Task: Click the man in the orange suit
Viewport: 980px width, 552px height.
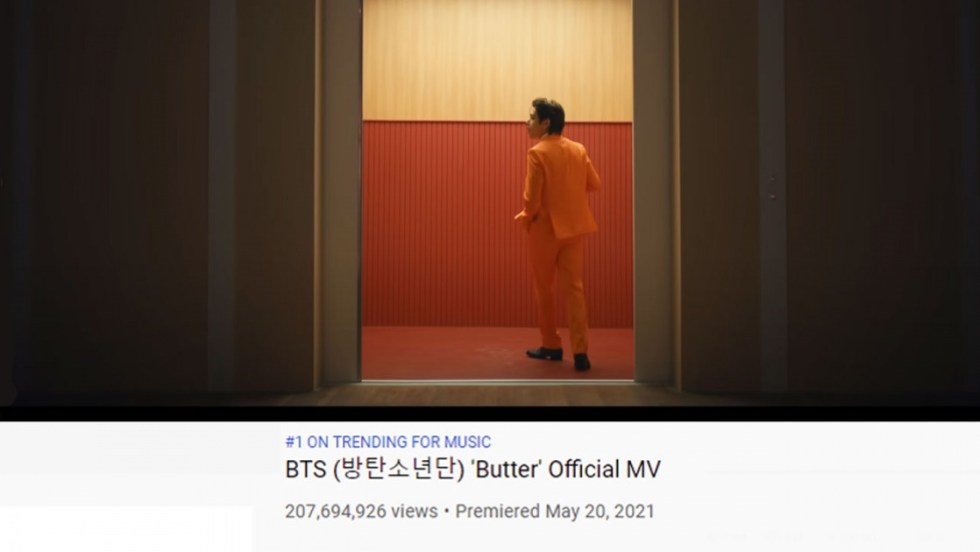Action: pos(556,233)
